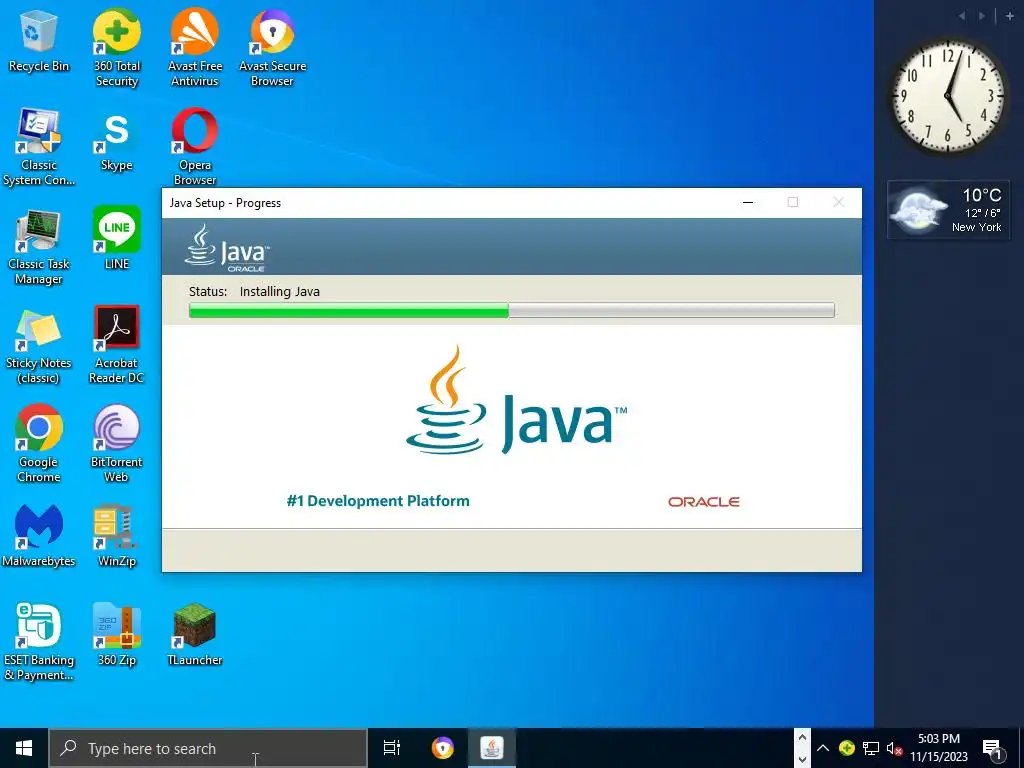Click the '#1 Development Platform' text

pos(378,501)
